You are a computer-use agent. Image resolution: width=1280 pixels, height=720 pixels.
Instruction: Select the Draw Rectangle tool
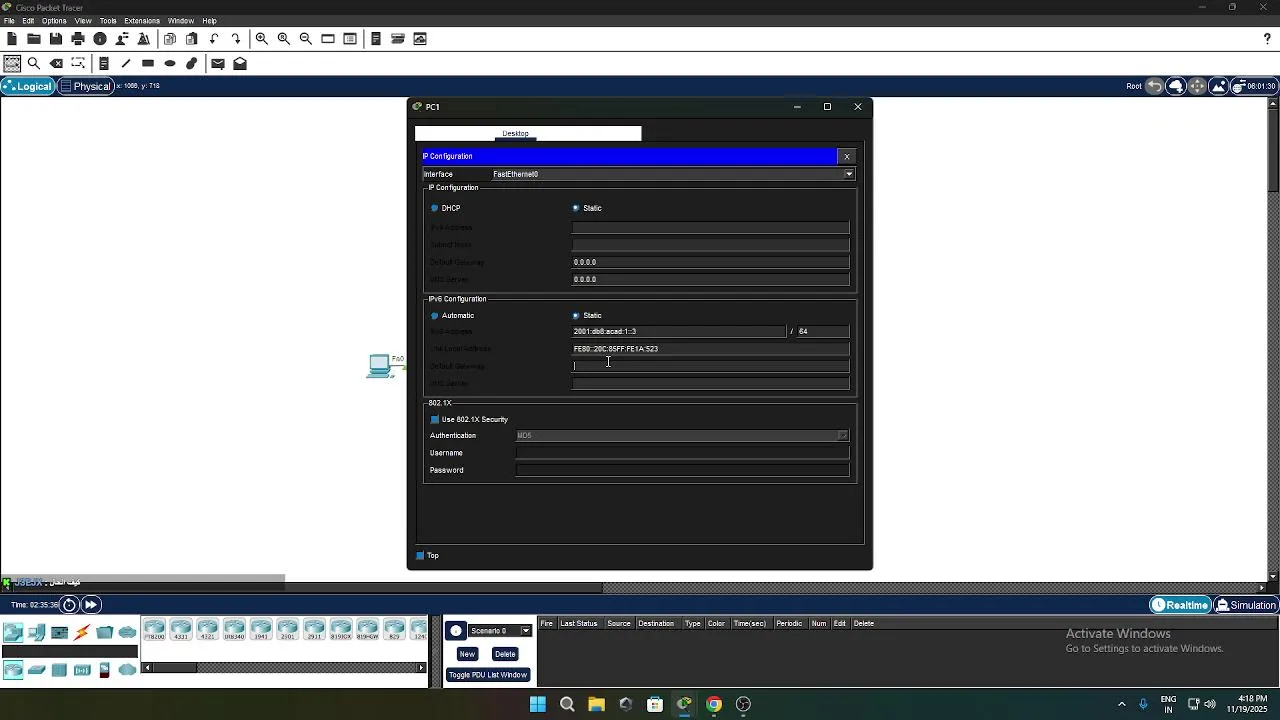(x=148, y=63)
